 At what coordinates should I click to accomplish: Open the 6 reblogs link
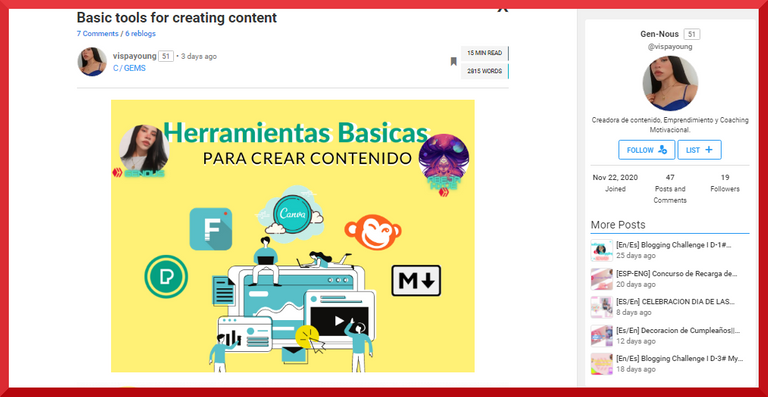coord(140,34)
